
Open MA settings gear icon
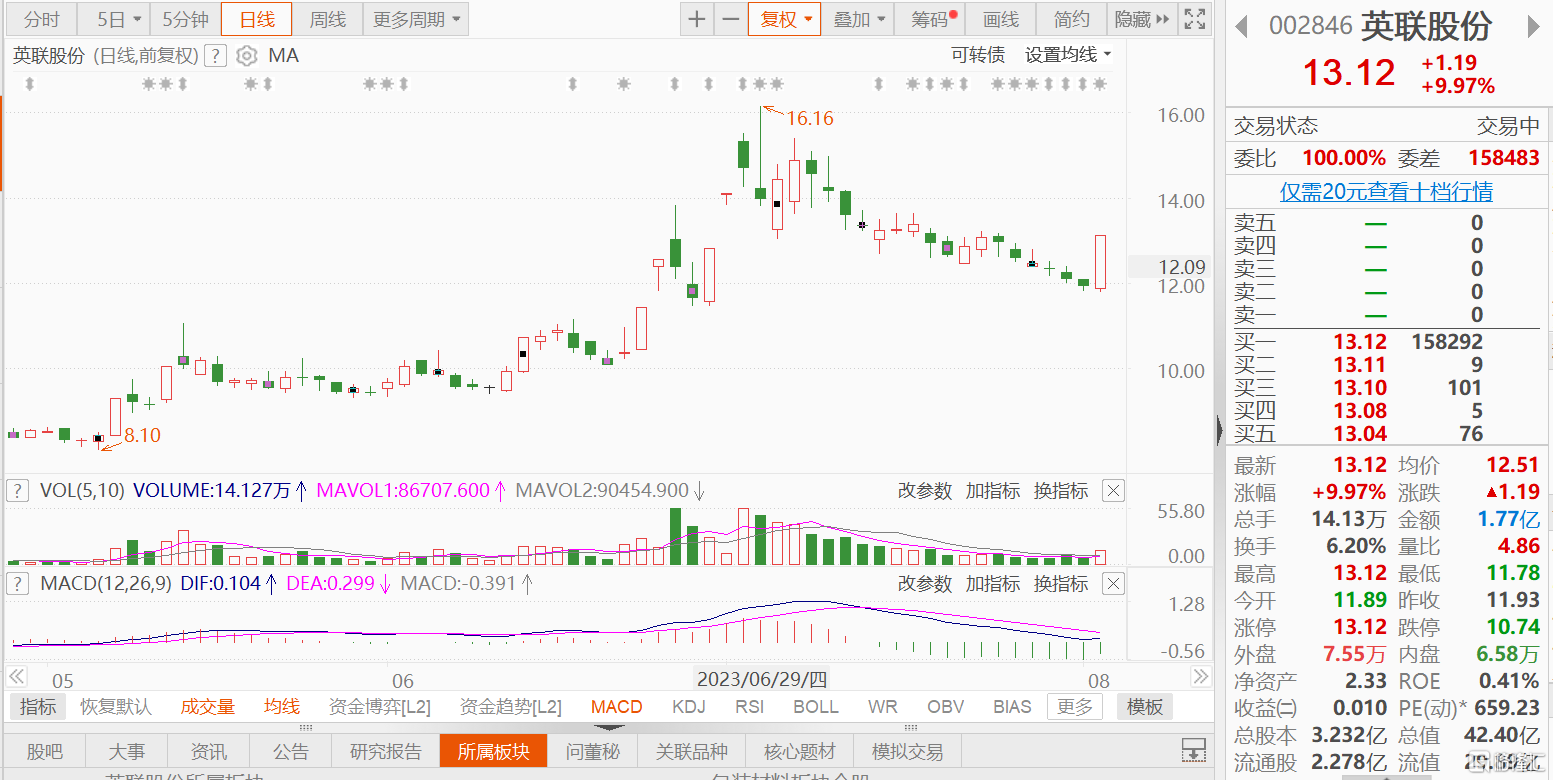click(x=247, y=56)
